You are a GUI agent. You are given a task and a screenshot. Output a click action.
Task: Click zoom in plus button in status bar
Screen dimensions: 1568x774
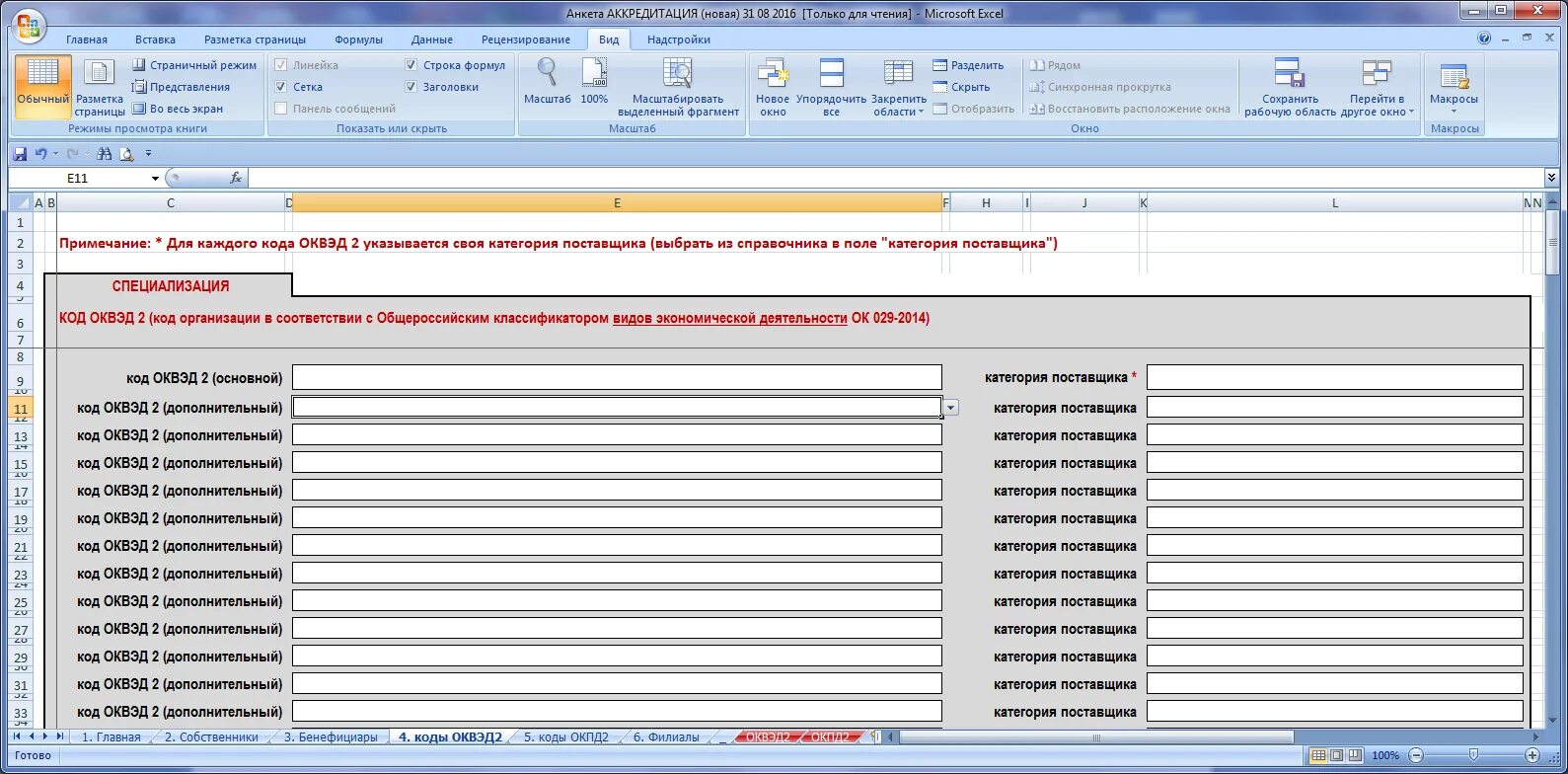coord(1532,755)
